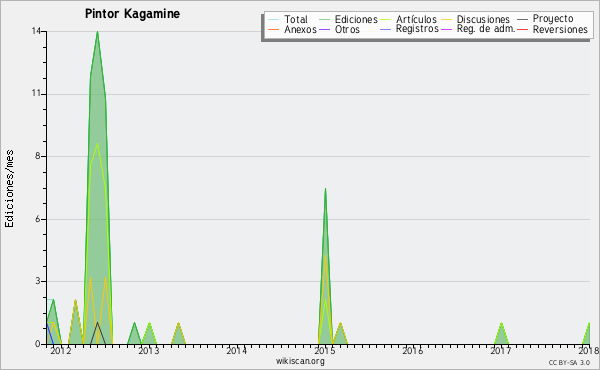Viewport: 600px width, 370px height.
Task: Select the "Reg. de adm." legend entry
Action: coord(478,29)
